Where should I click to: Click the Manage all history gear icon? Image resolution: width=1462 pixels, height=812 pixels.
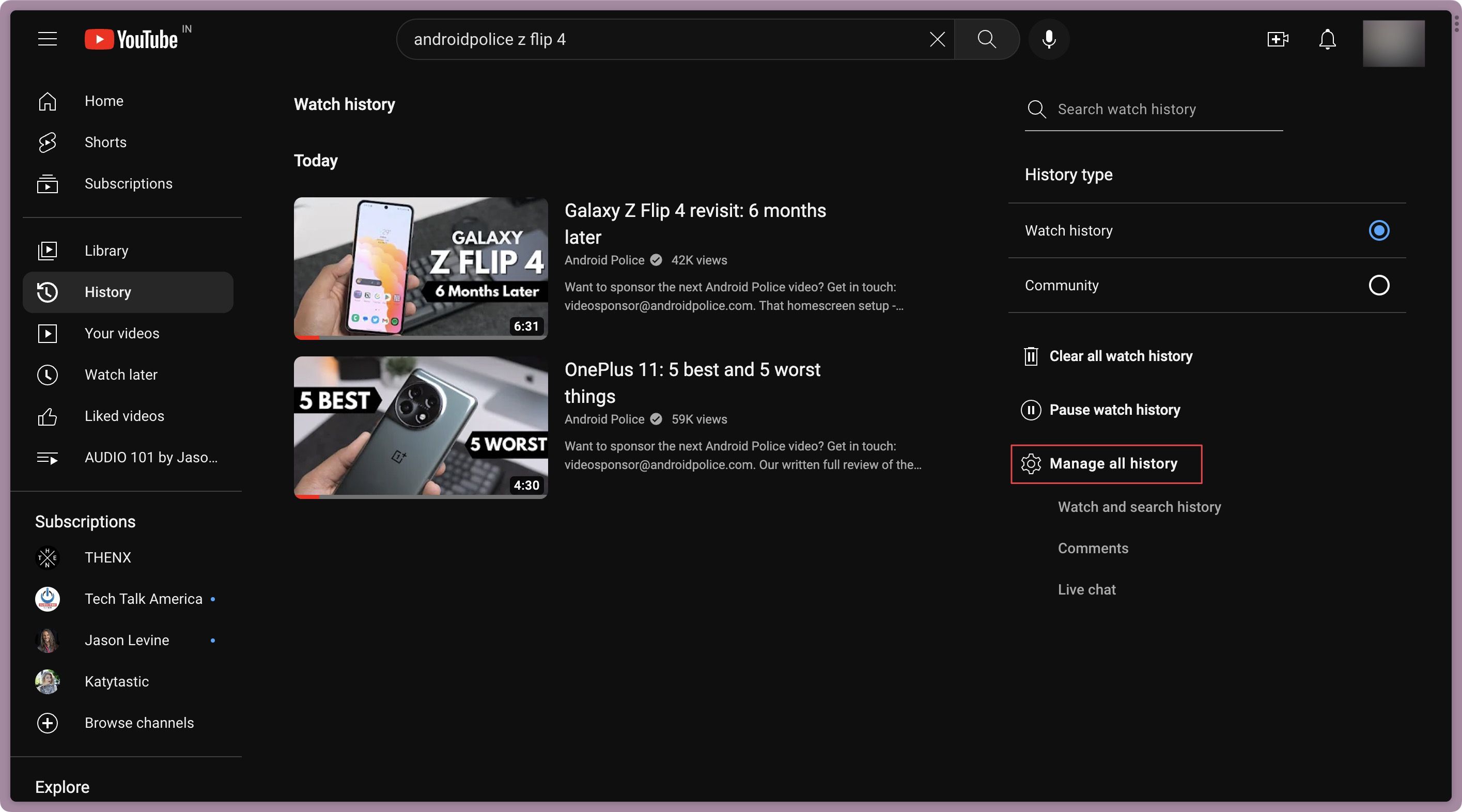click(x=1030, y=463)
